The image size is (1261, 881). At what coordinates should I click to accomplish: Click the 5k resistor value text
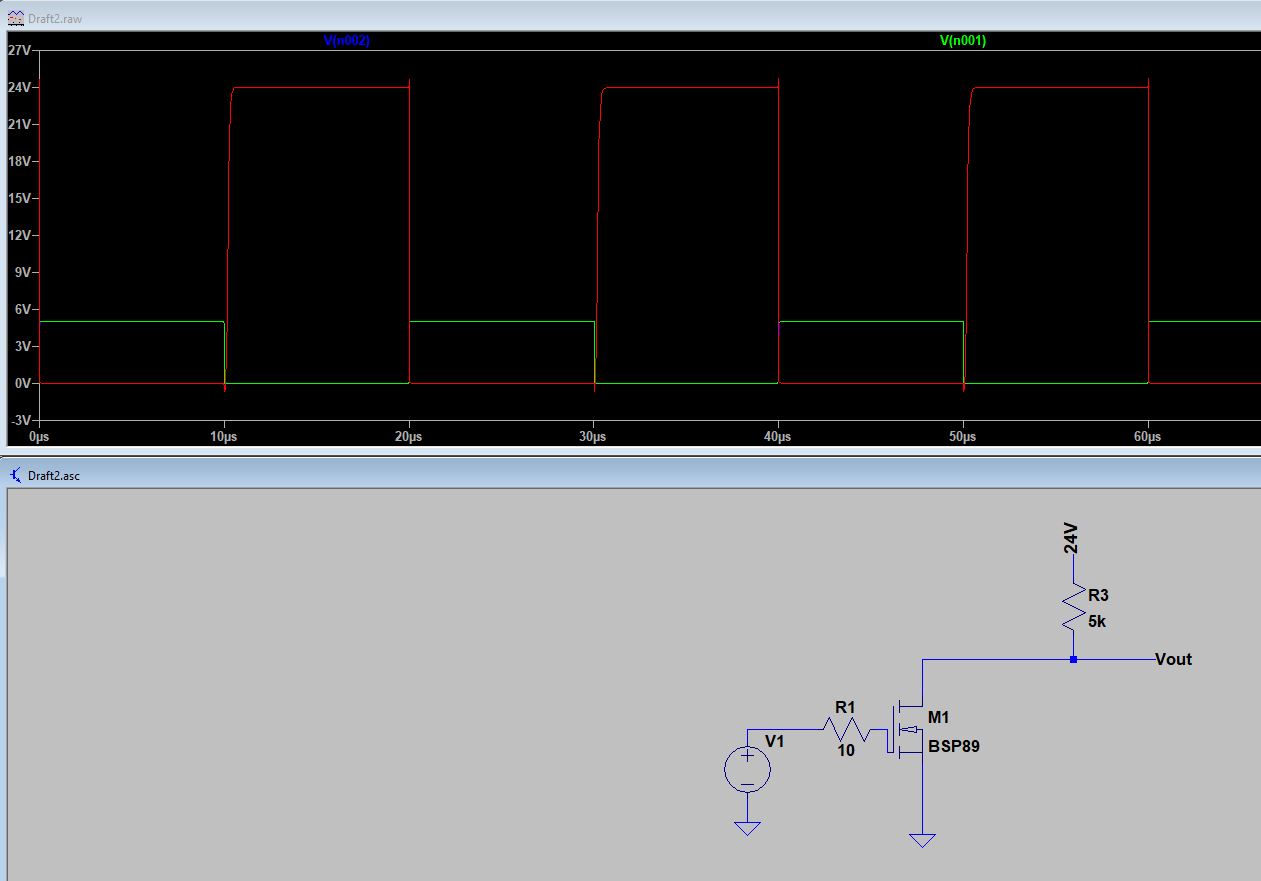coord(1097,622)
